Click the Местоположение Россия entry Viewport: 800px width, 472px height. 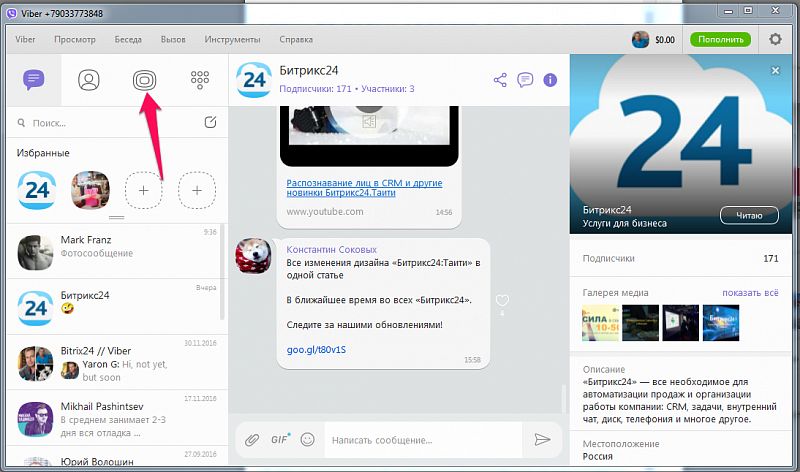click(621, 450)
